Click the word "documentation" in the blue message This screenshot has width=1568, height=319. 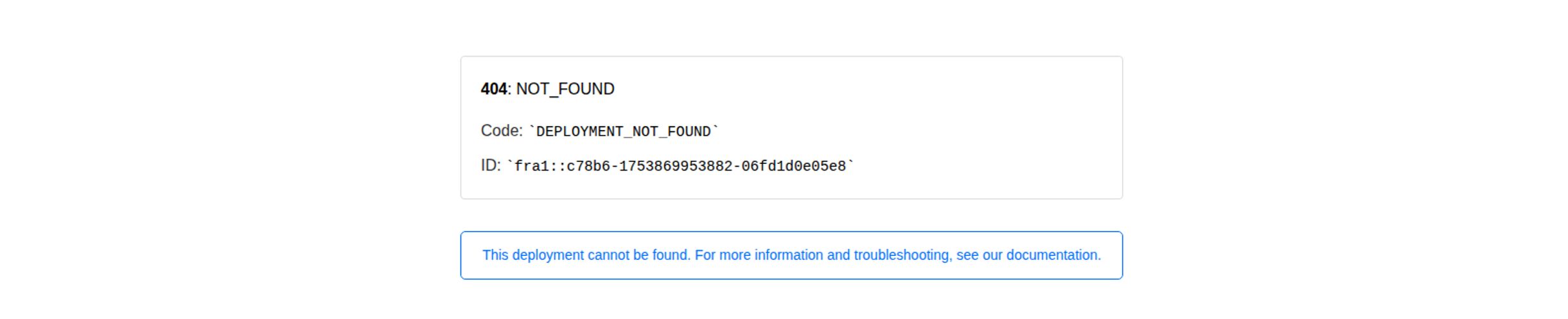(x=1052, y=255)
